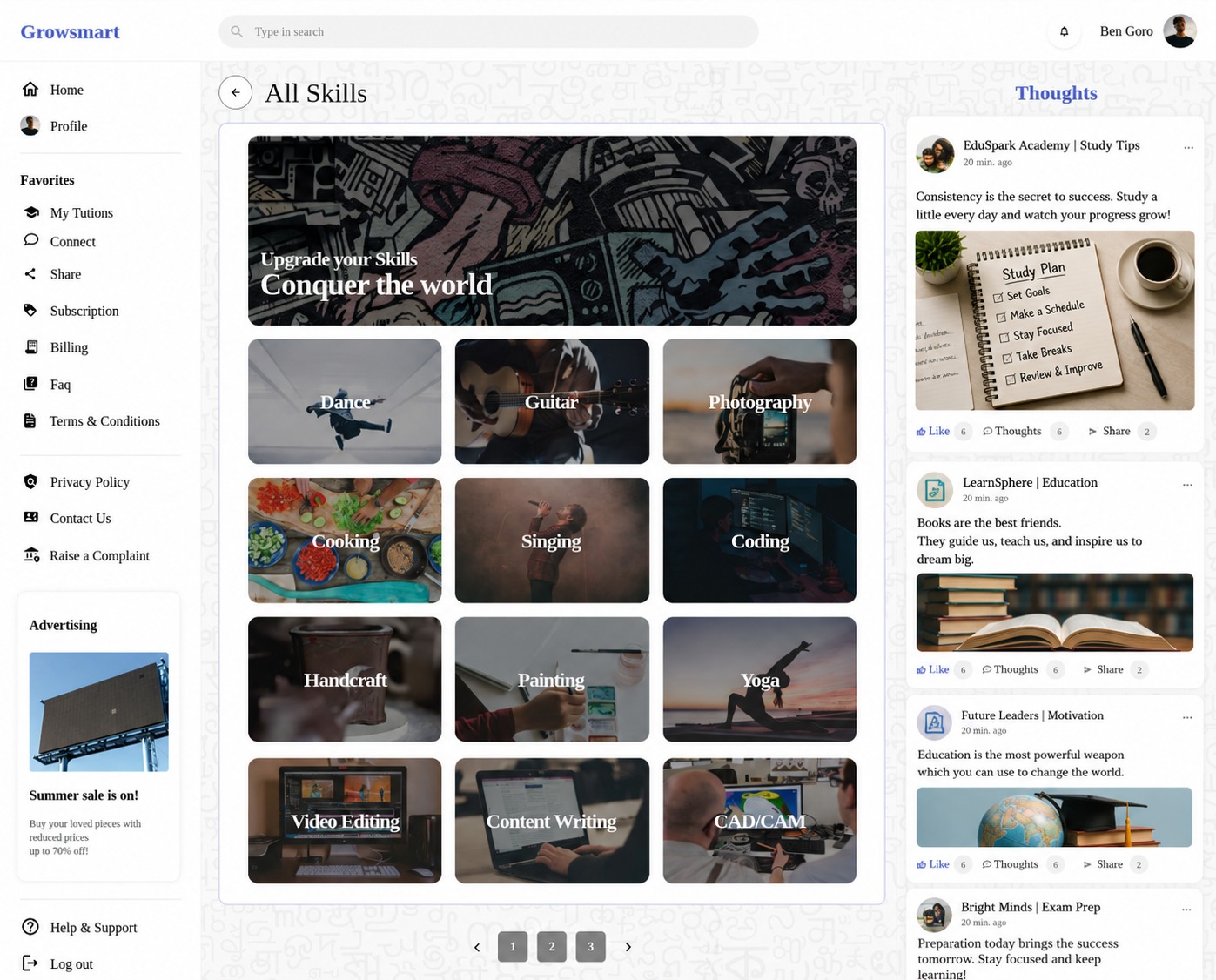Click the Faq question icon
The image size is (1216, 980).
click(x=30, y=384)
